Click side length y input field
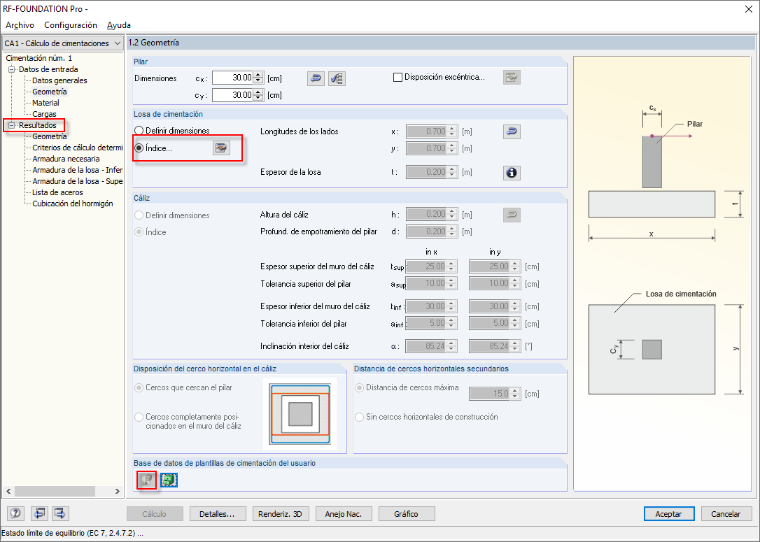The width and height of the screenshot is (760, 542). point(427,148)
